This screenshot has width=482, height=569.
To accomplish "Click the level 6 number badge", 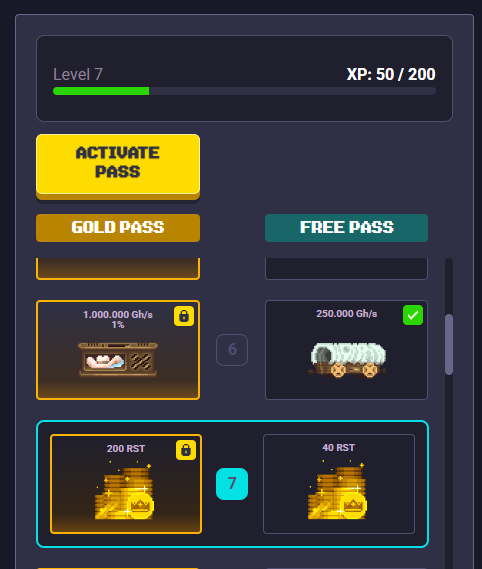I will (232, 349).
